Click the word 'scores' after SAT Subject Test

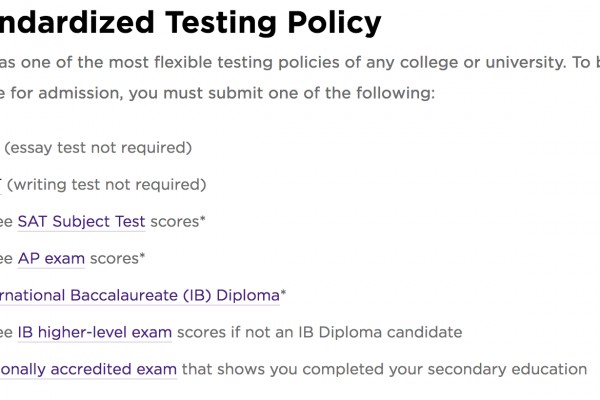pyautogui.click(x=175, y=222)
